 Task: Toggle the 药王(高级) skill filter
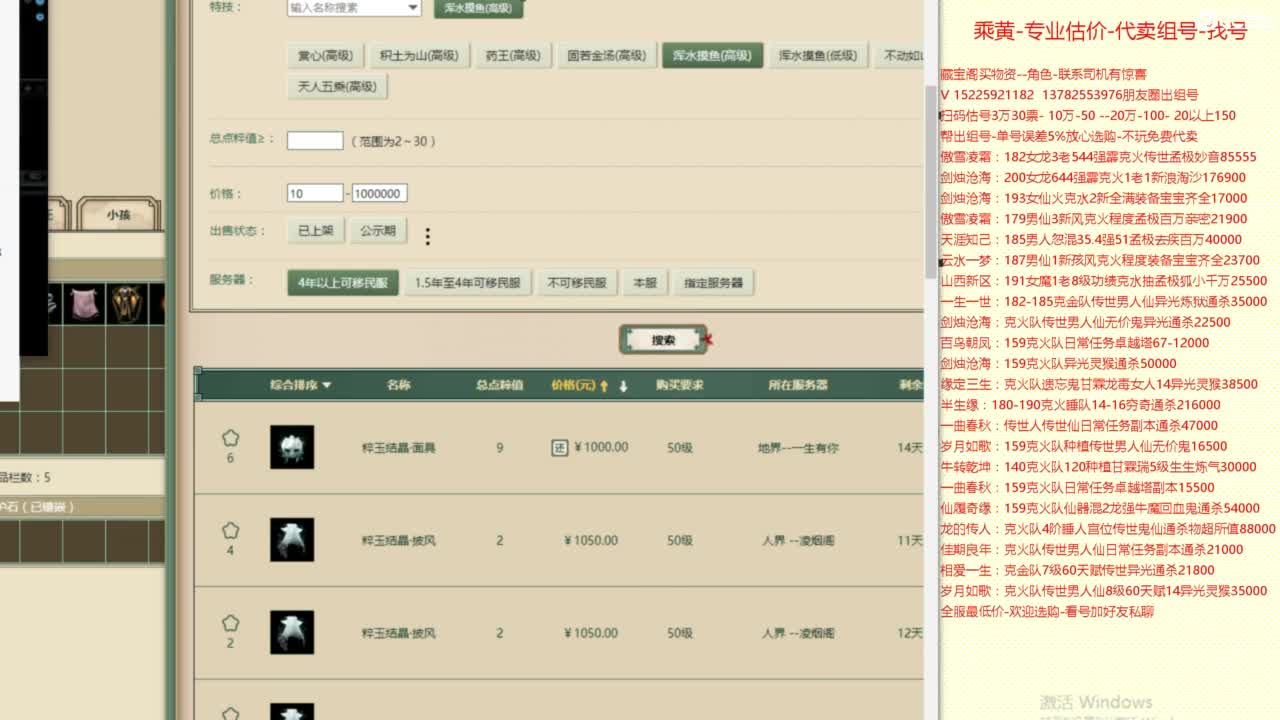click(513, 56)
